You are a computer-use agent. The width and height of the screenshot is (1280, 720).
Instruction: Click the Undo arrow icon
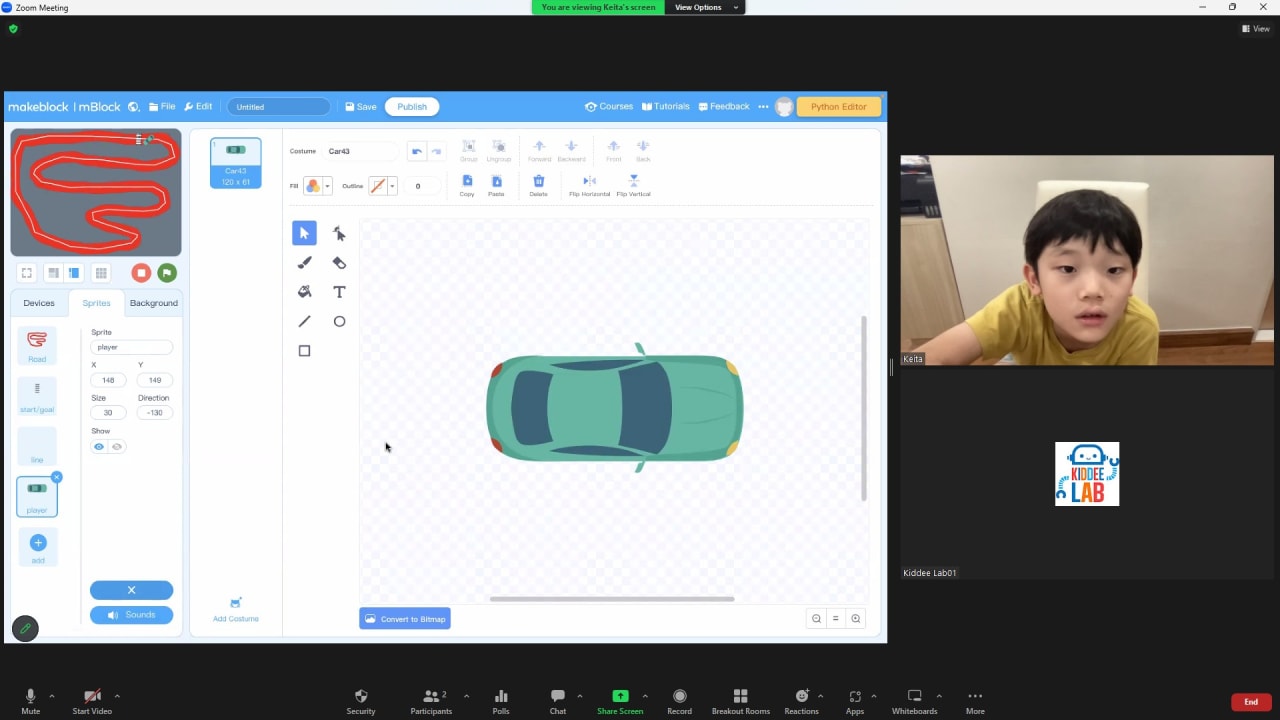(x=417, y=151)
